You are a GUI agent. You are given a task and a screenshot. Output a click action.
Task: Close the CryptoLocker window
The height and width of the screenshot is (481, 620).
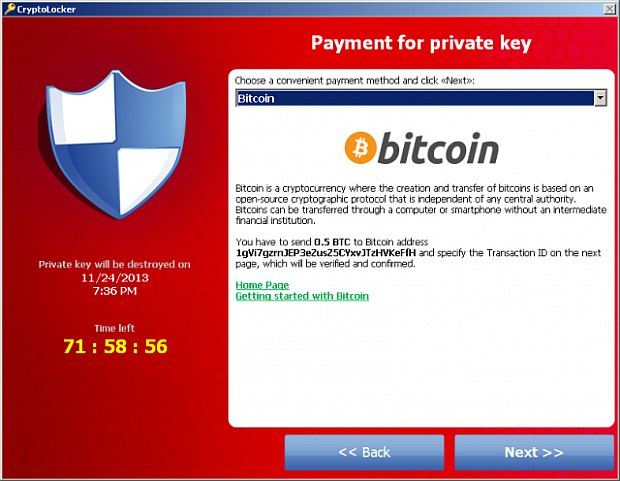(x=609, y=9)
